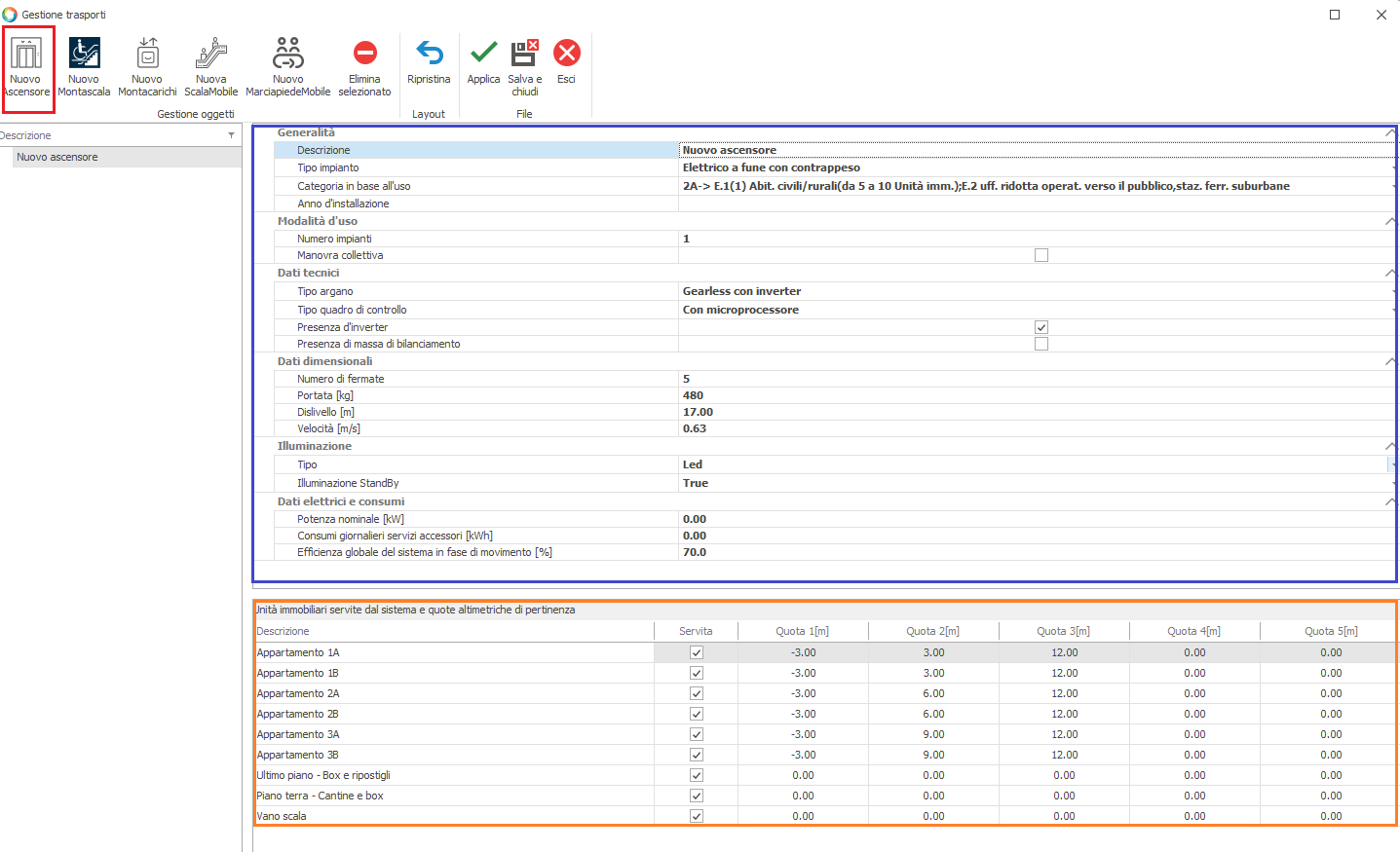Click the Nuovo Ascensore icon

click(x=26, y=55)
